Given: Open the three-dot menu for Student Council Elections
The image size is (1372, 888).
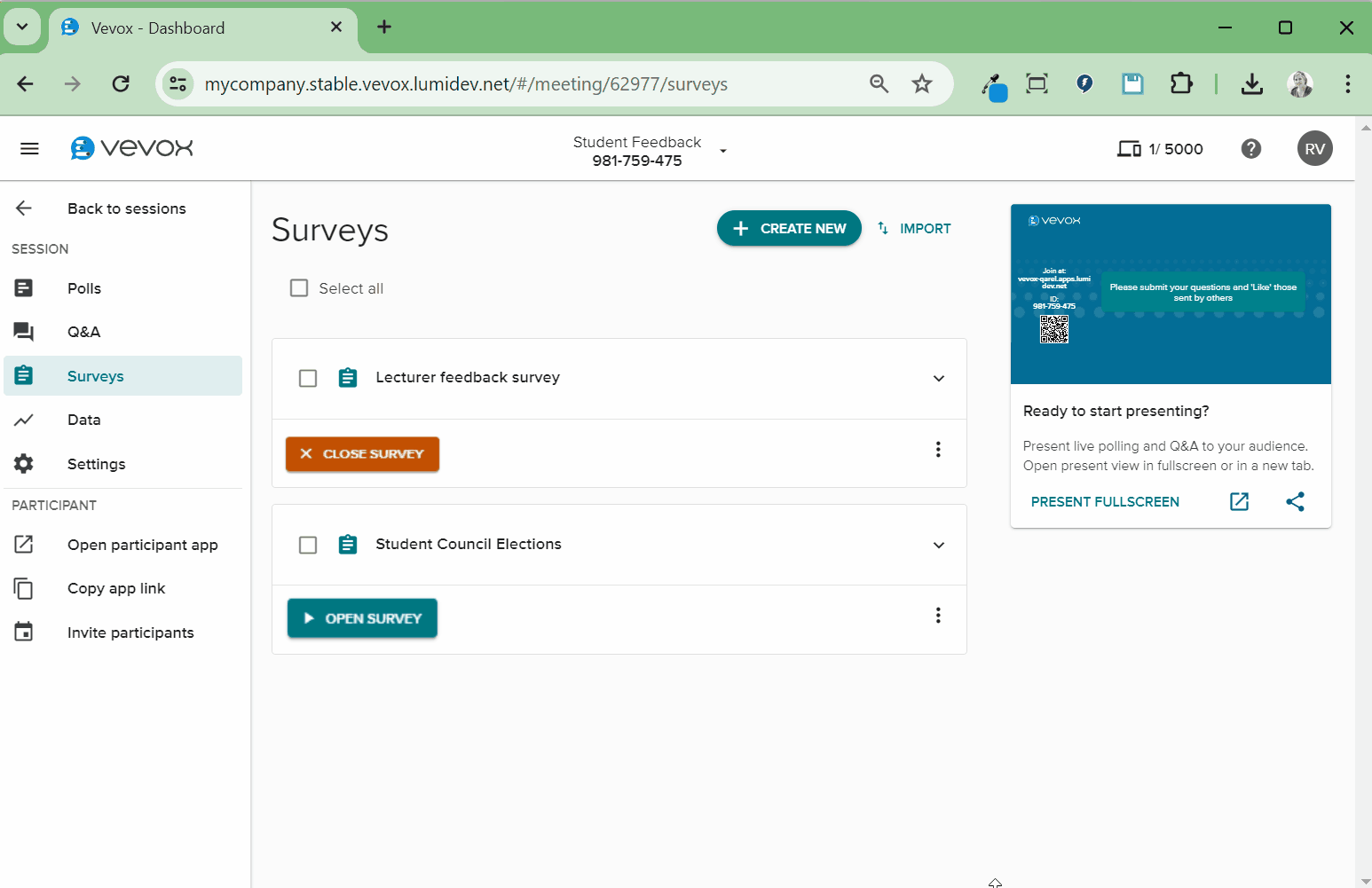Looking at the screenshot, I should click(x=938, y=615).
